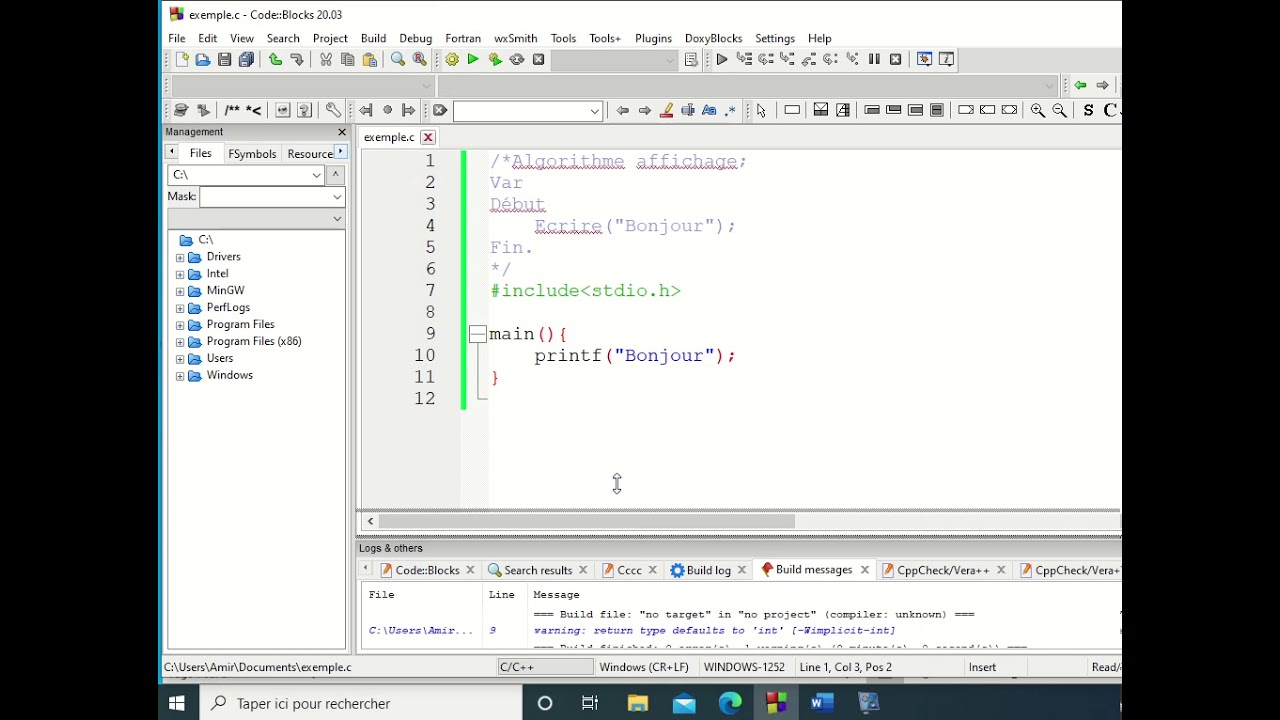This screenshot has width=1280, height=720.
Task: Select the Windows folder in file tree
Action: click(229, 375)
